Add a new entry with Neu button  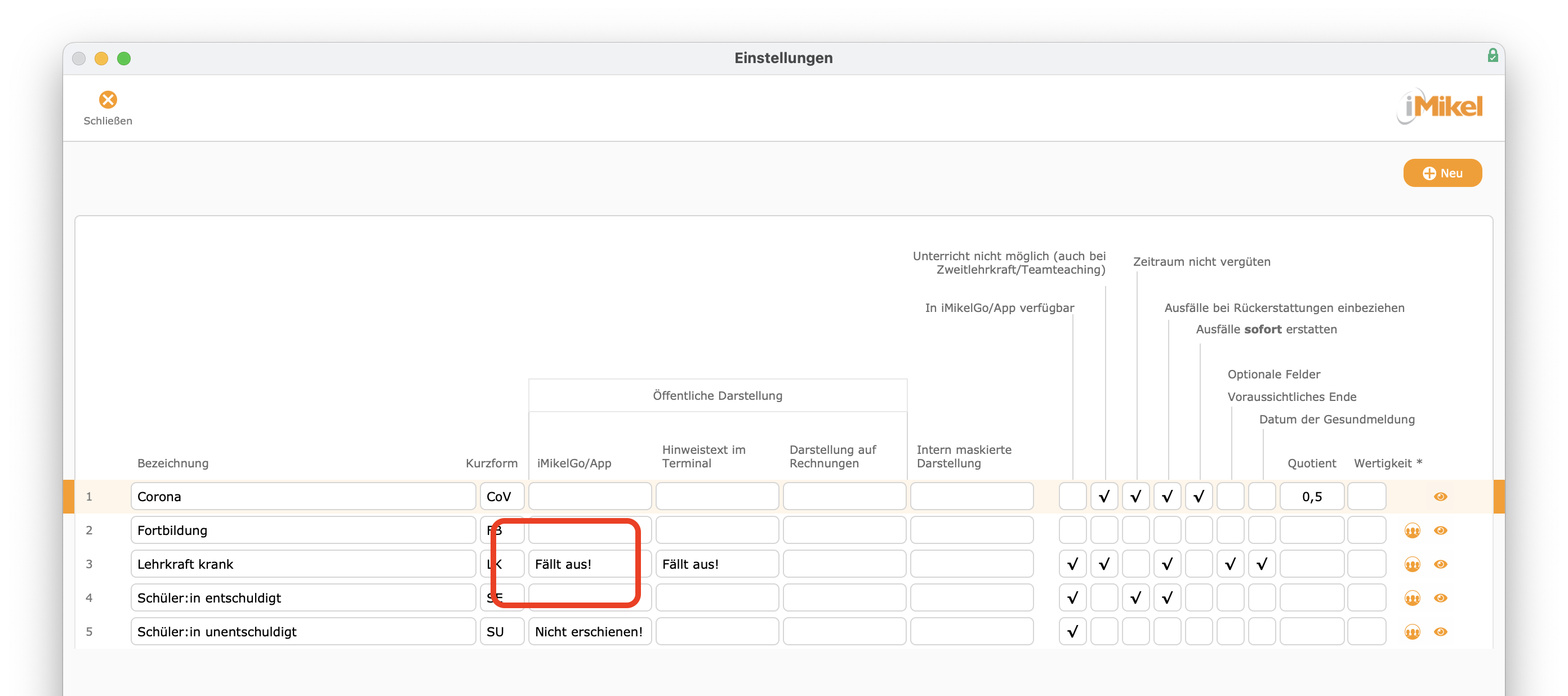[1442, 173]
